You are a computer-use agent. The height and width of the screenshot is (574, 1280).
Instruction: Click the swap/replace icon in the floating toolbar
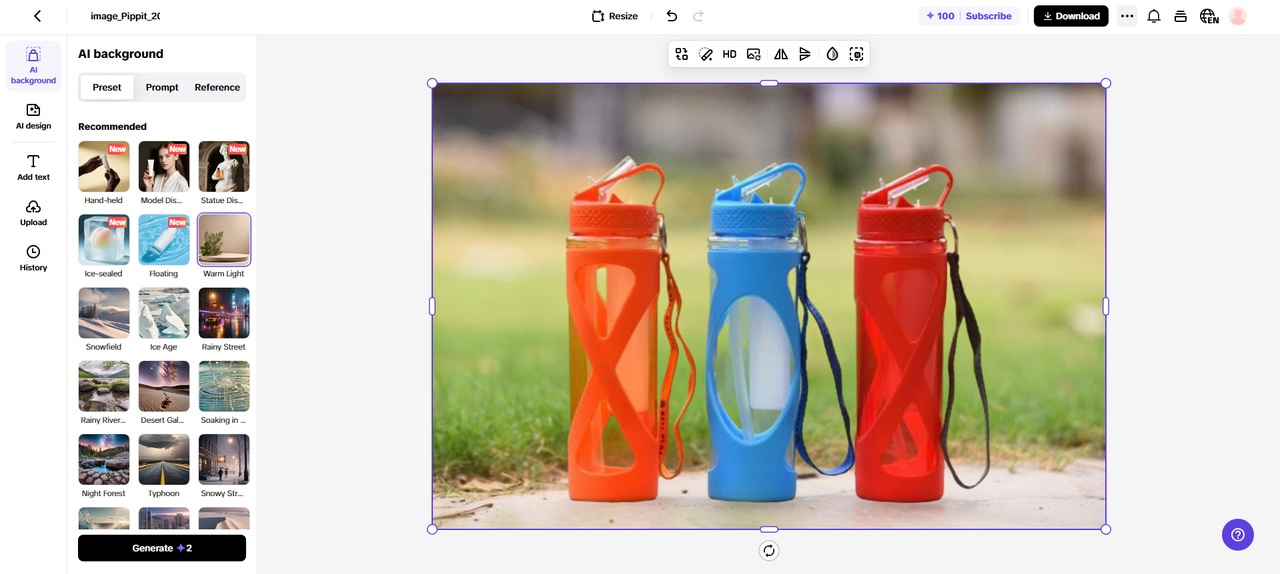coord(682,54)
